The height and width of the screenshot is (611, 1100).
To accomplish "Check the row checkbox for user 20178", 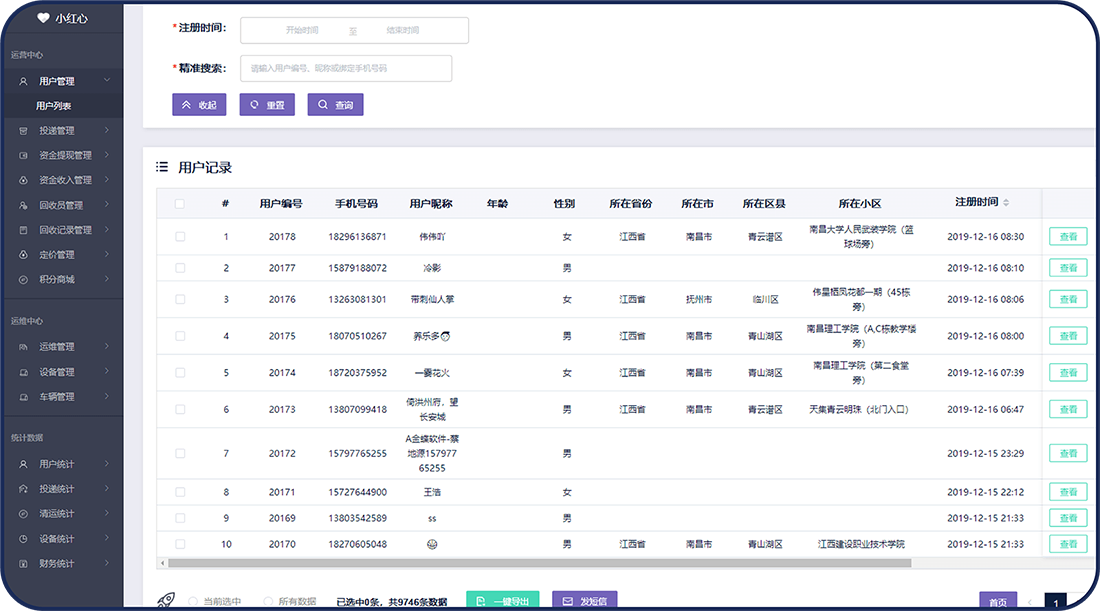I will (180, 236).
